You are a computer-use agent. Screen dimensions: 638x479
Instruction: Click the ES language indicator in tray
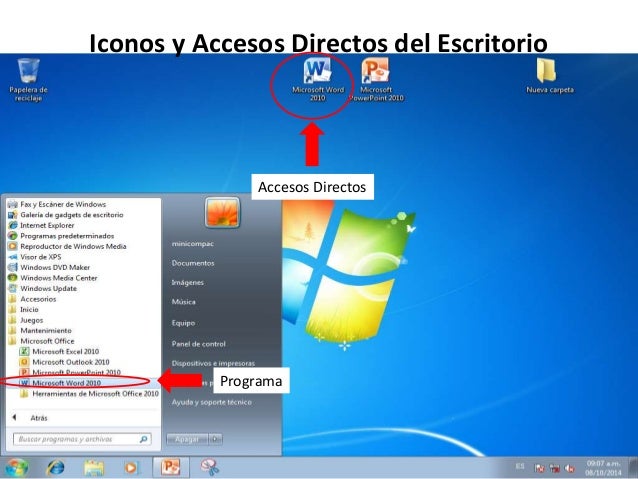(x=520, y=466)
